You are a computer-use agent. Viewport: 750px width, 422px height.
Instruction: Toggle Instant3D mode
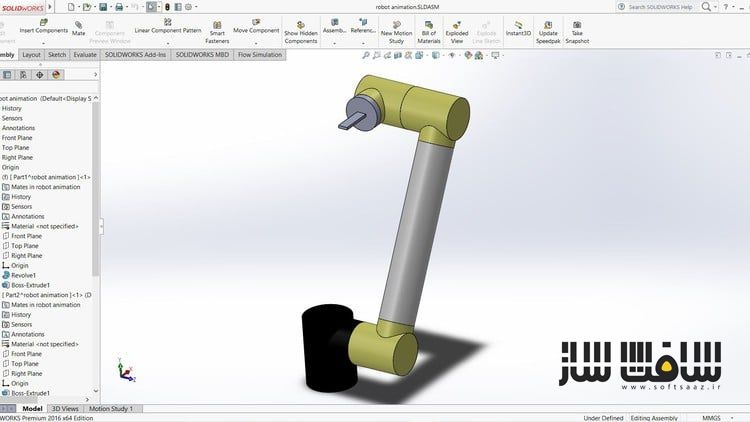point(518,29)
